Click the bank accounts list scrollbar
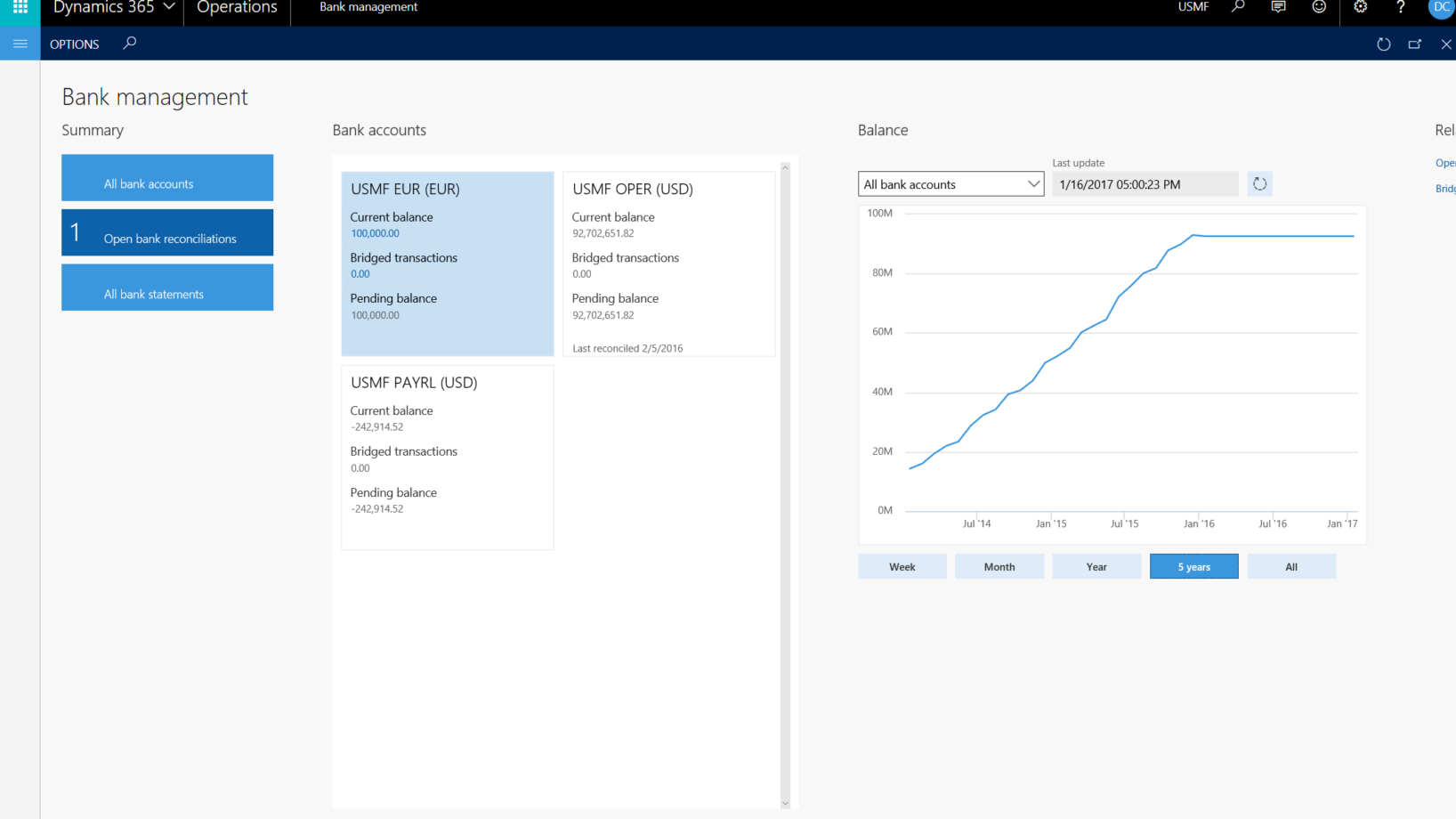The height and width of the screenshot is (819, 1456). click(785, 485)
